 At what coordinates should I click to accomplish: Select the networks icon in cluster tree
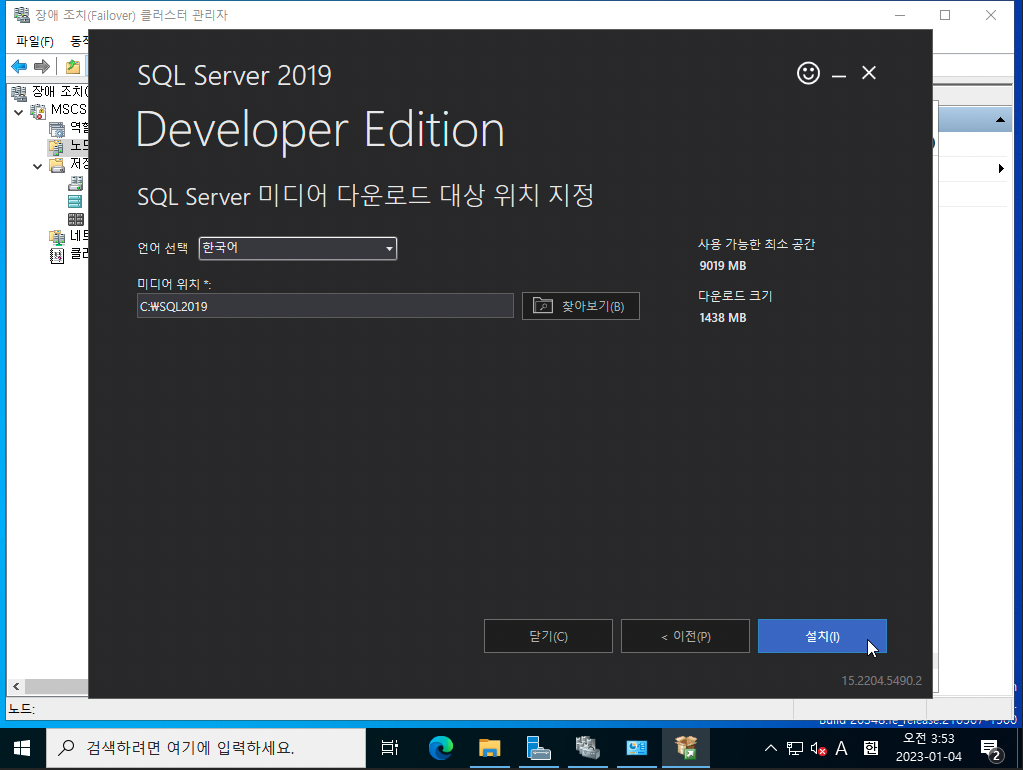[x=57, y=237]
